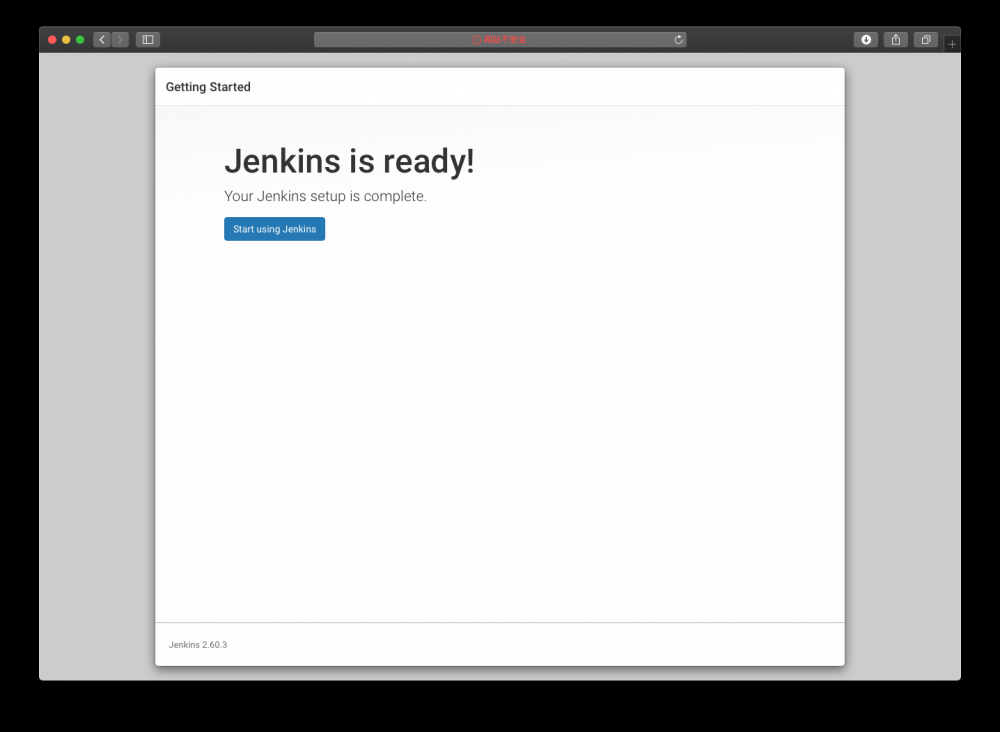Click the Getting Started header text
This screenshot has width=1000, height=732.
click(x=208, y=87)
